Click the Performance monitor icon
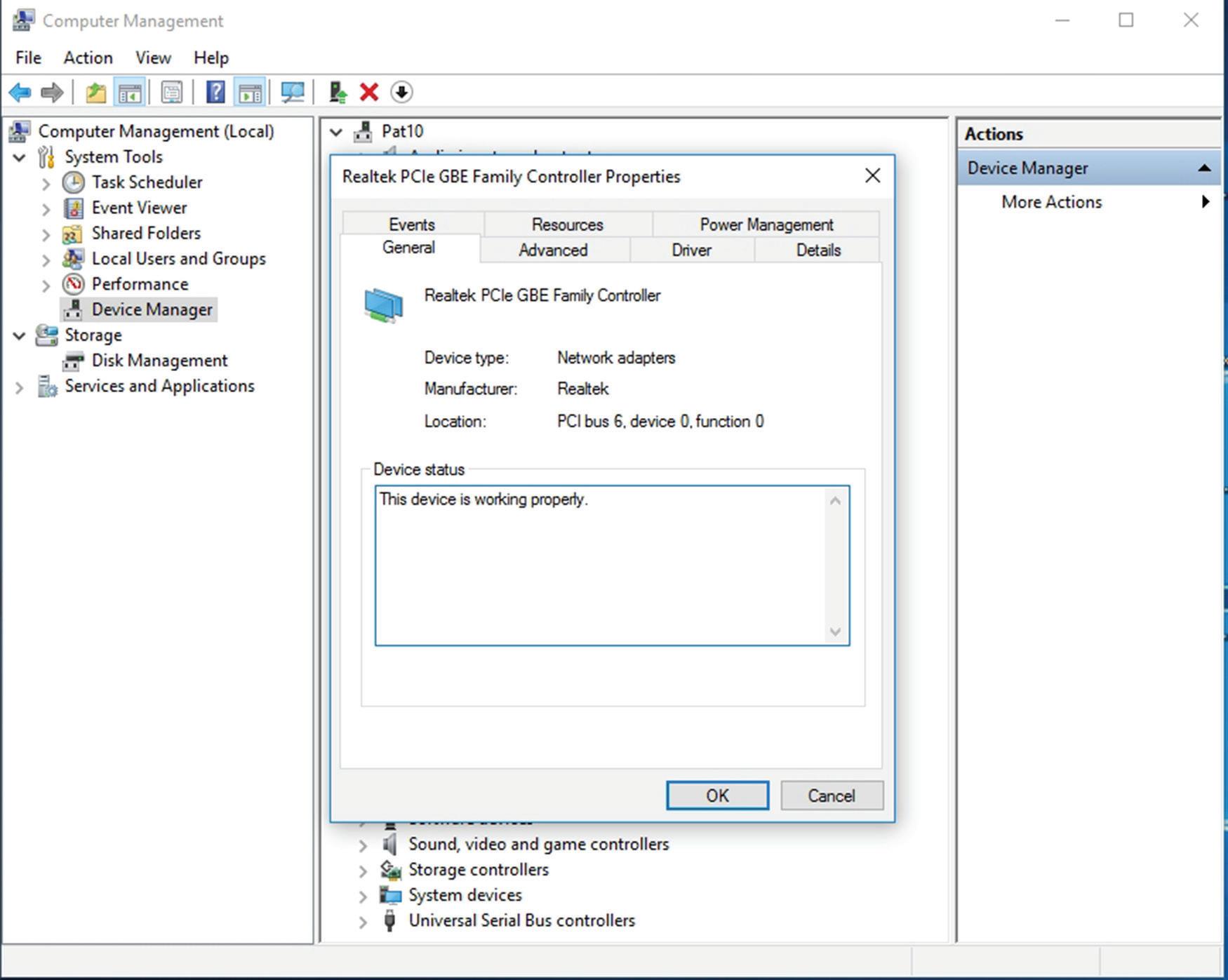The width and height of the screenshot is (1228, 980). [73, 284]
